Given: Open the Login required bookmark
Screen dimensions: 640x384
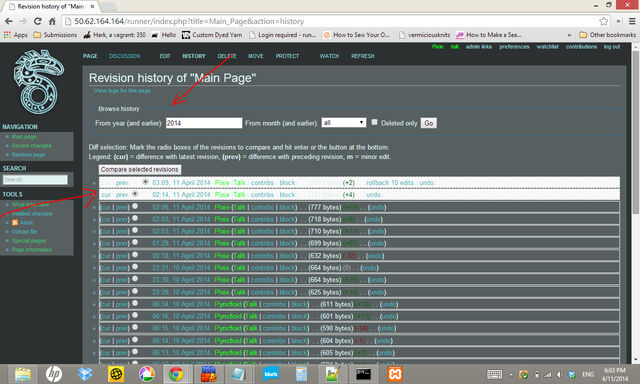Looking at the screenshot, I should click(282, 35).
